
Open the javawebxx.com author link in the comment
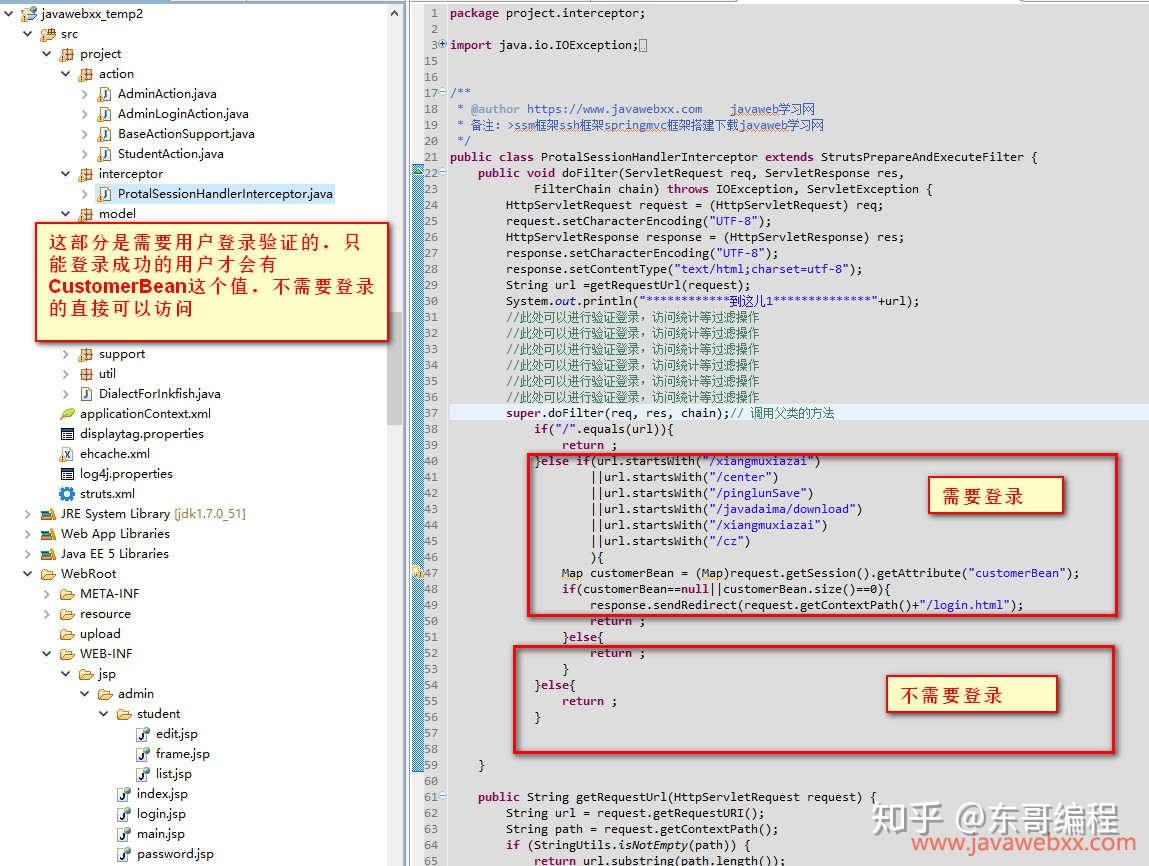coord(614,109)
